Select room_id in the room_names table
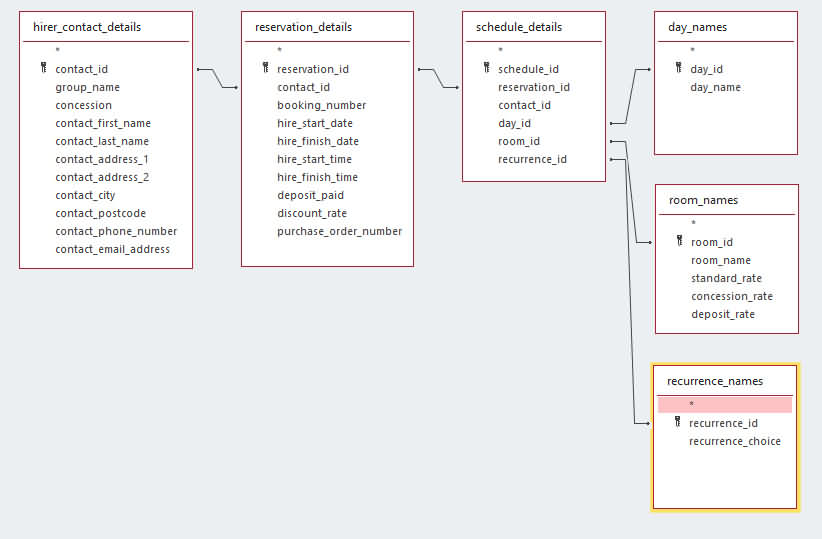The image size is (822, 539). [712, 242]
